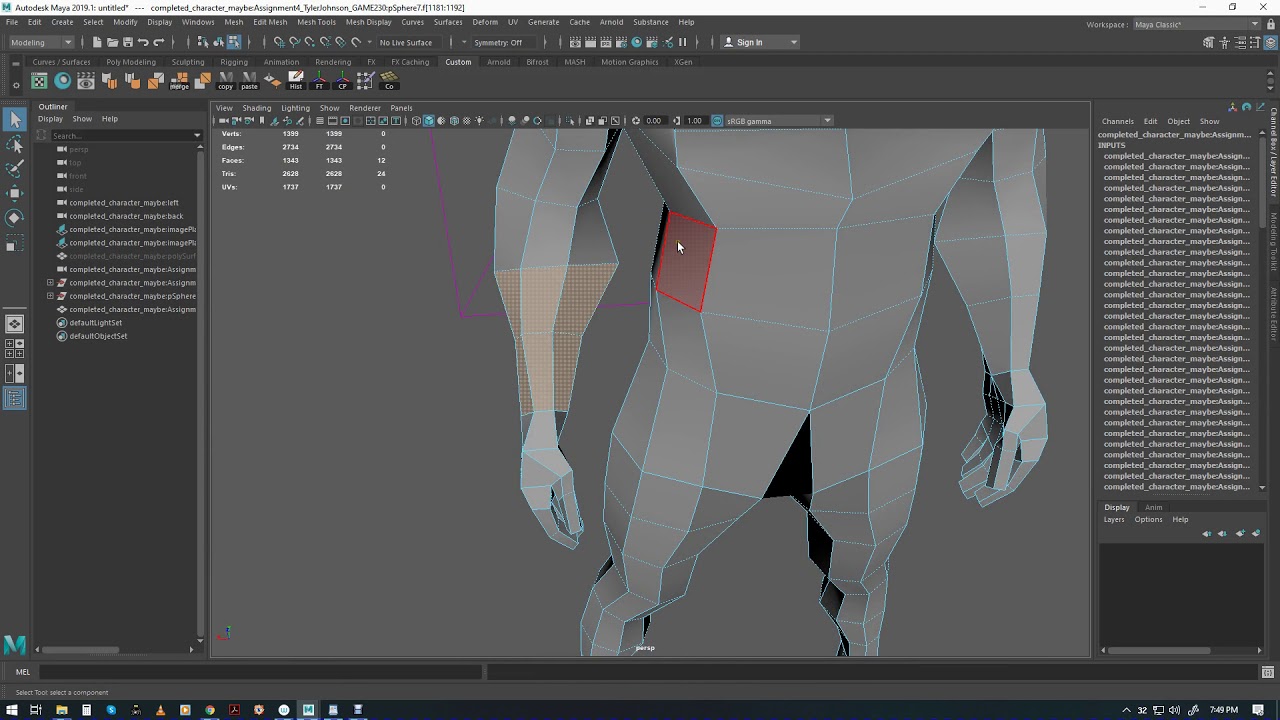This screenshot has width=1280, height=720.
Task: Click Undo arrow on status line
Action: 143,42
